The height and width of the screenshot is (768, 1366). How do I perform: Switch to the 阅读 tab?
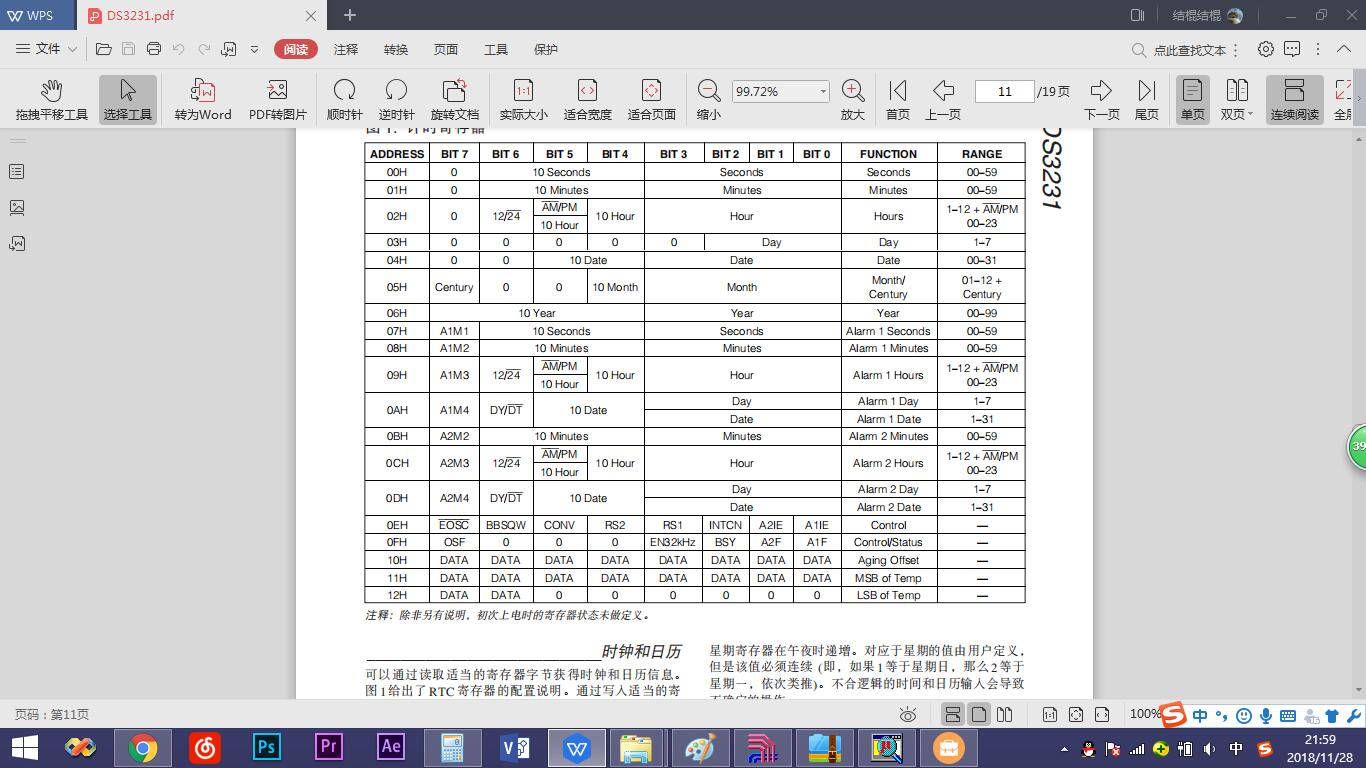coord(296,49)
